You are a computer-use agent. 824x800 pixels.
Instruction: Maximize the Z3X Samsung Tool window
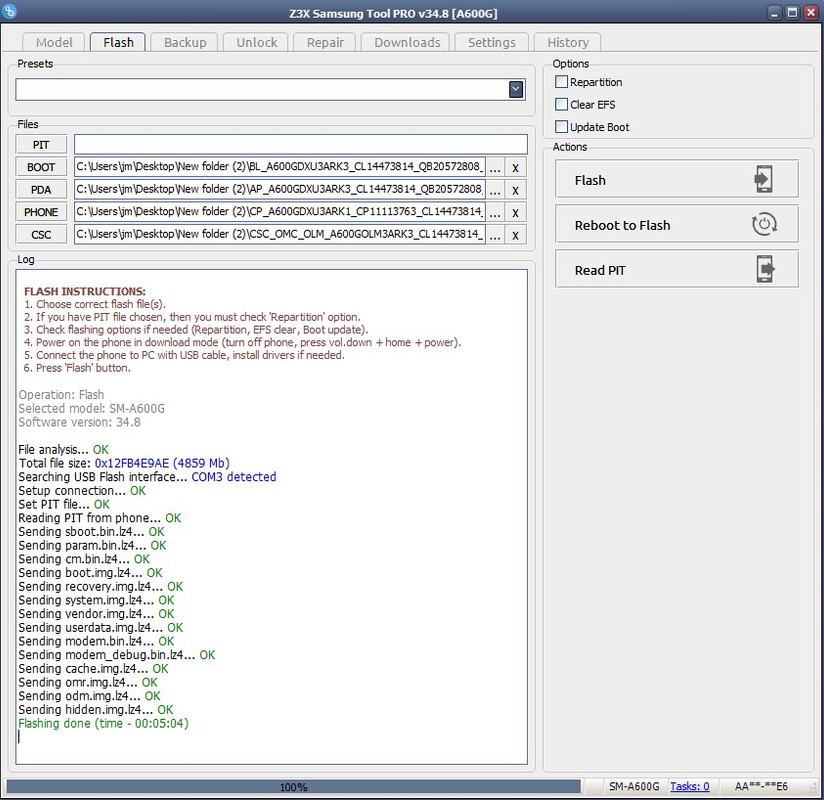(792, 13)
